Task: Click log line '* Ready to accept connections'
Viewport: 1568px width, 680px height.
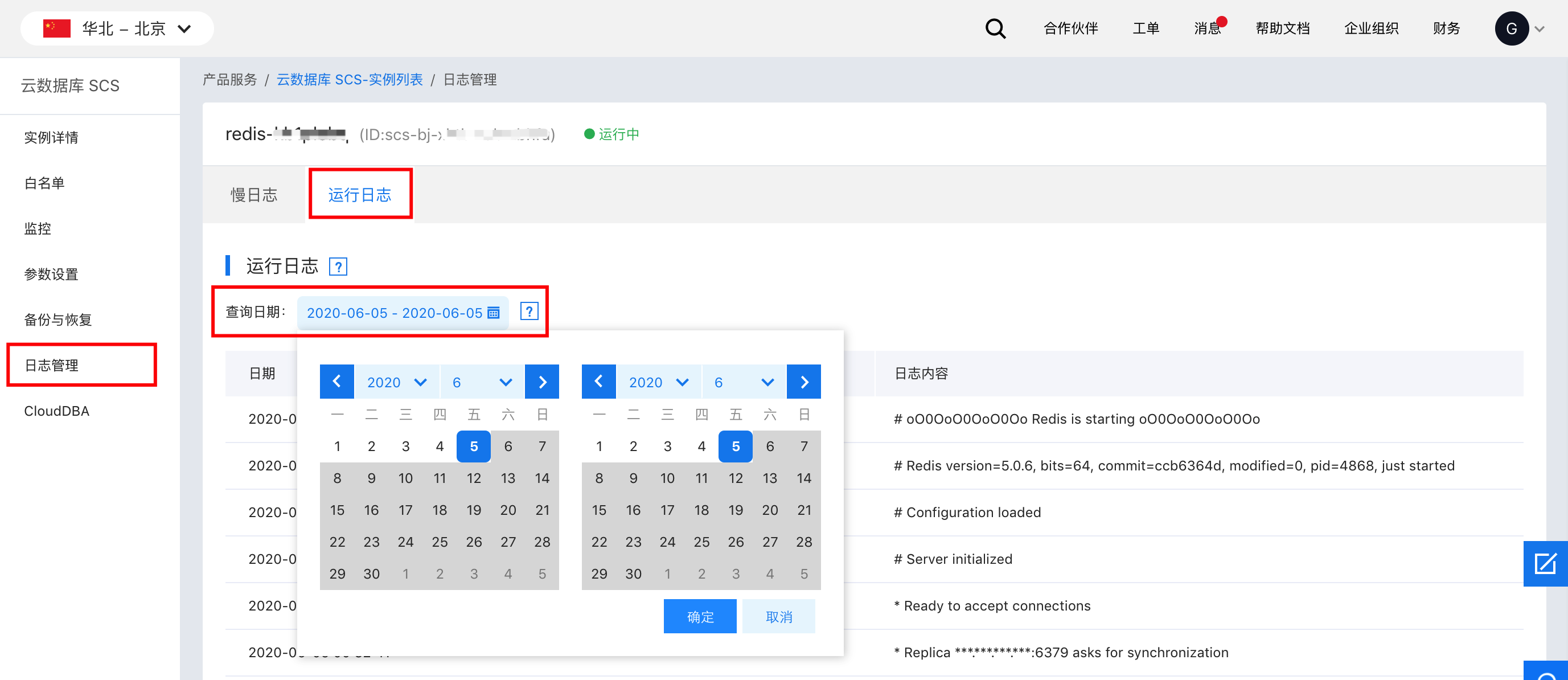Action: (992, 607)
